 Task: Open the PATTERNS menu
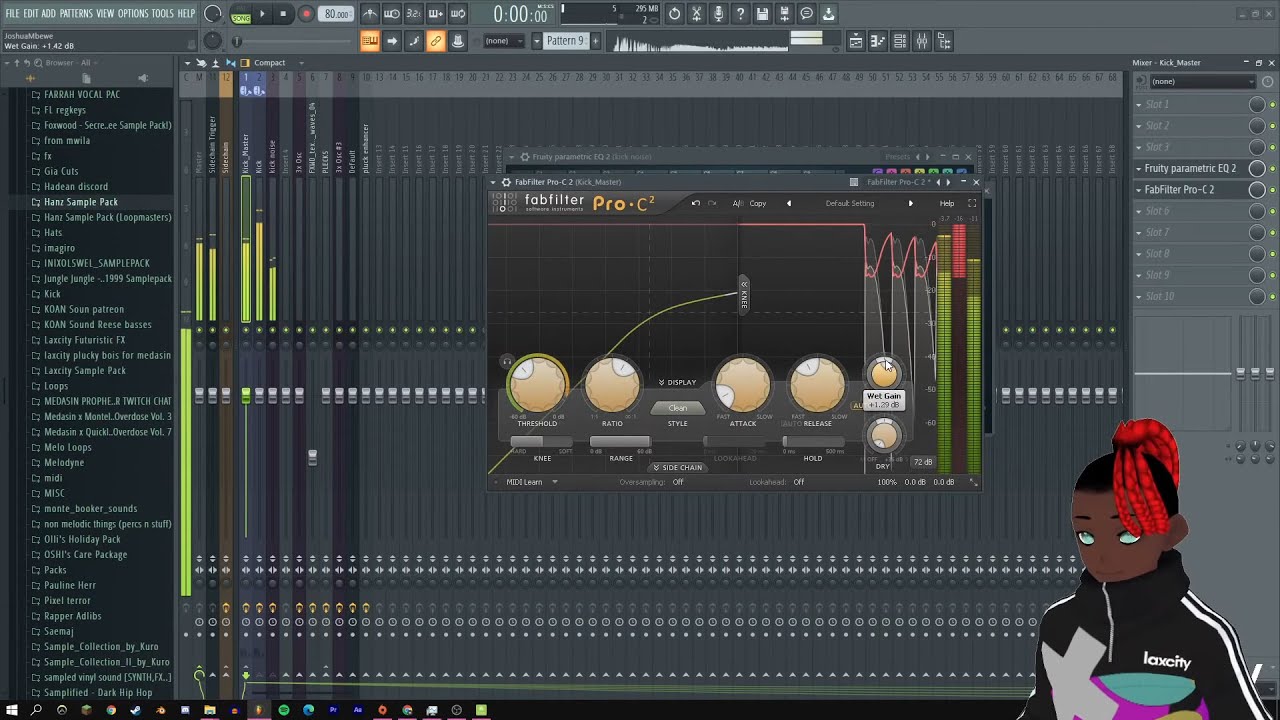click(76, 14)
